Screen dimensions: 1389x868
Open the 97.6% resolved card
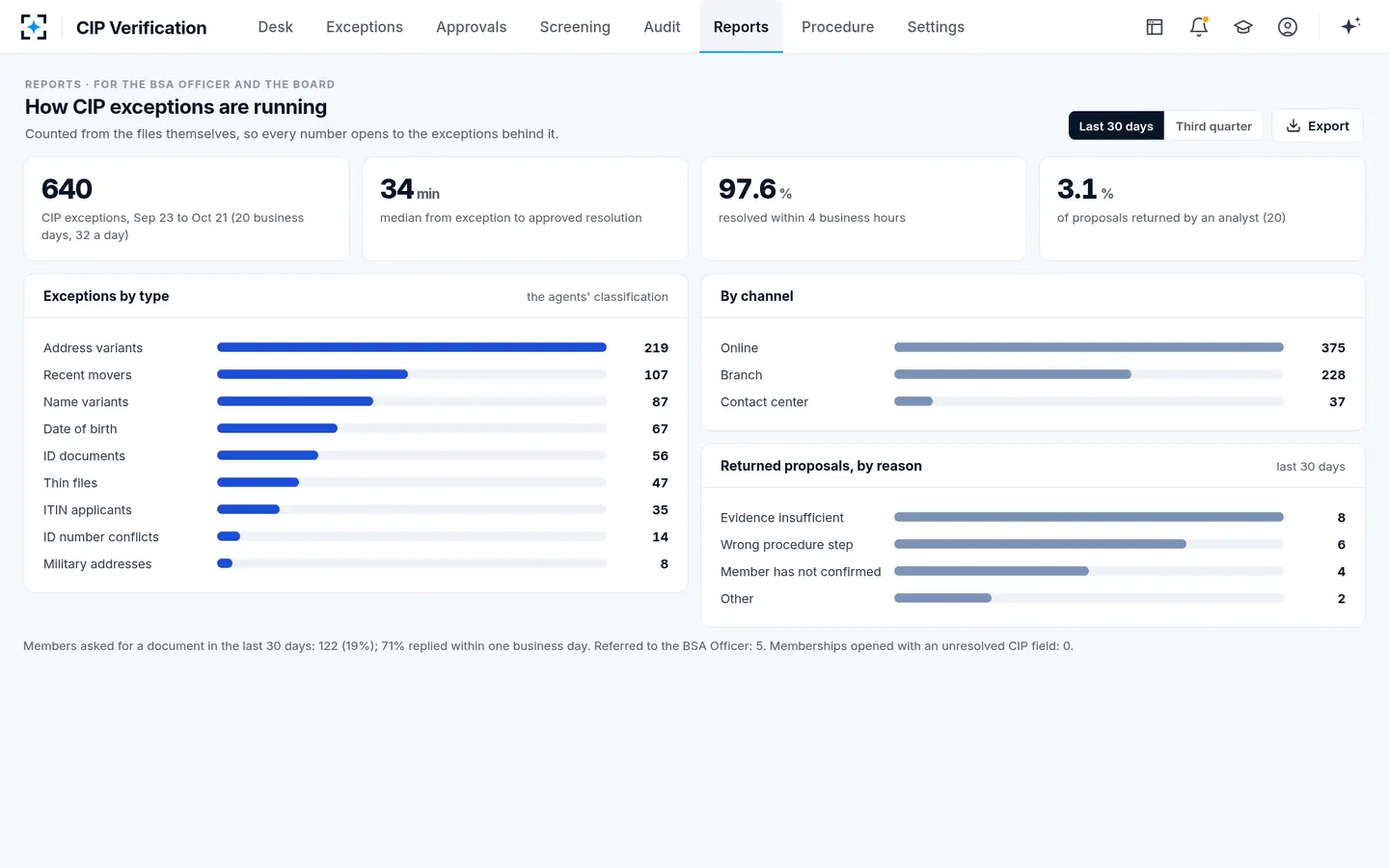coord(863,209)
